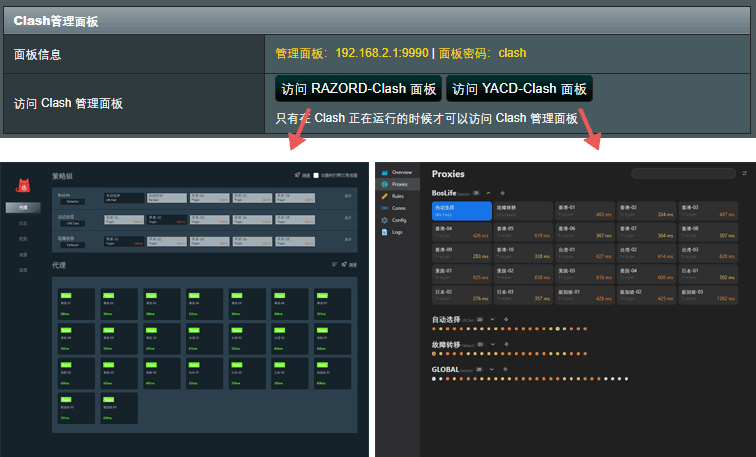This screenshot has width=756, height=457.
Task: Click the red cat Clash logo
Action: (x=24, y=184)
